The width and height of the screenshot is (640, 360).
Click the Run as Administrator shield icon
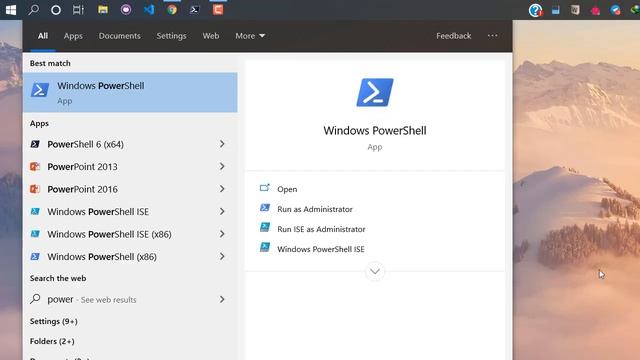pyautogui.click(x=265, y=208)
